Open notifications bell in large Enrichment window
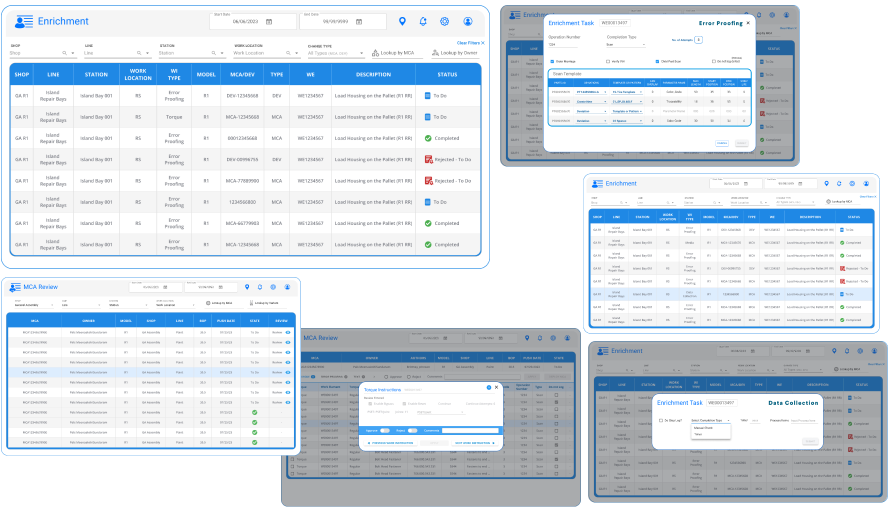This screenshot has width=888, height=519. tap(423, 21)
